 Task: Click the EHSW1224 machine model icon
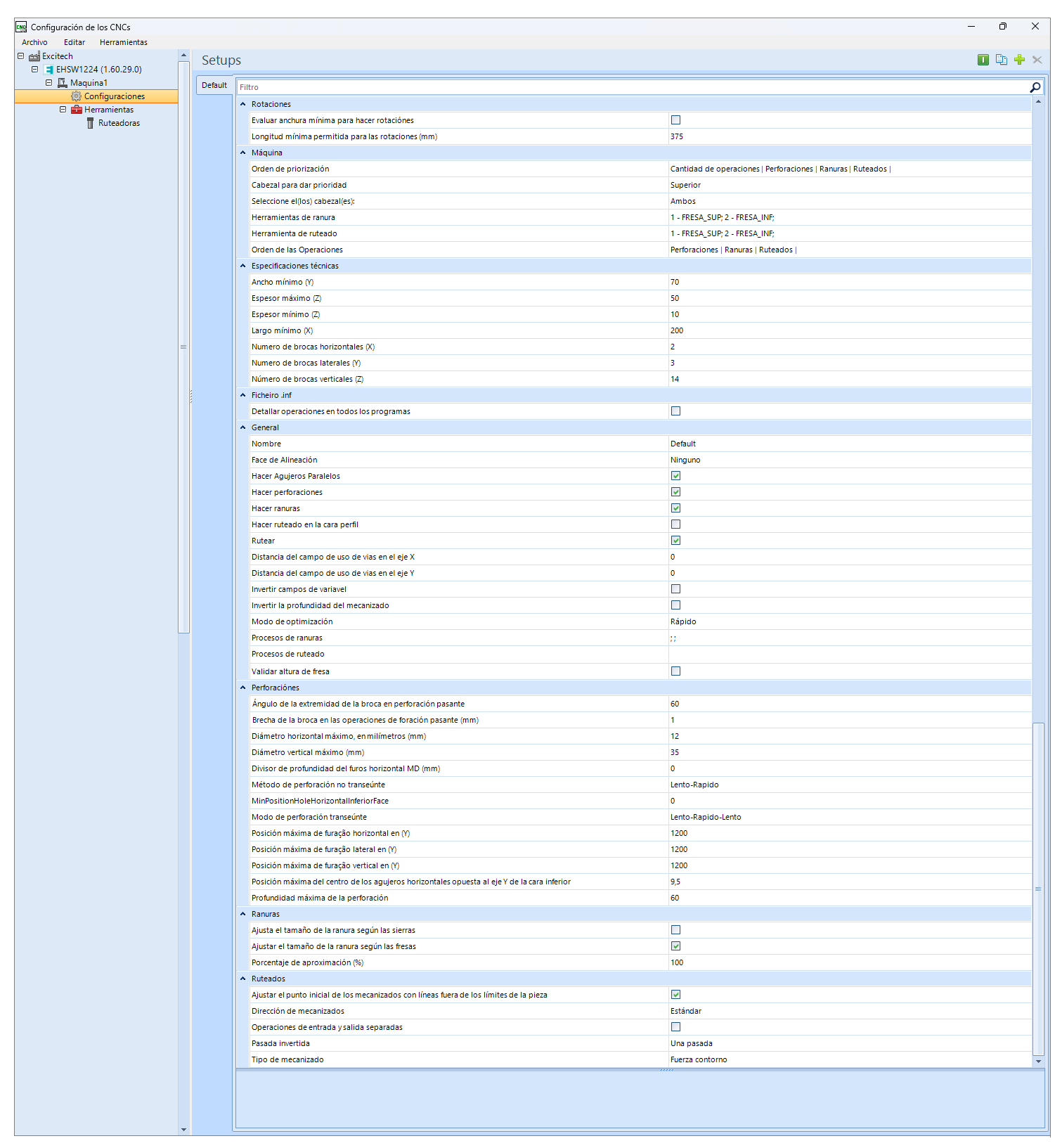[48, 70]
